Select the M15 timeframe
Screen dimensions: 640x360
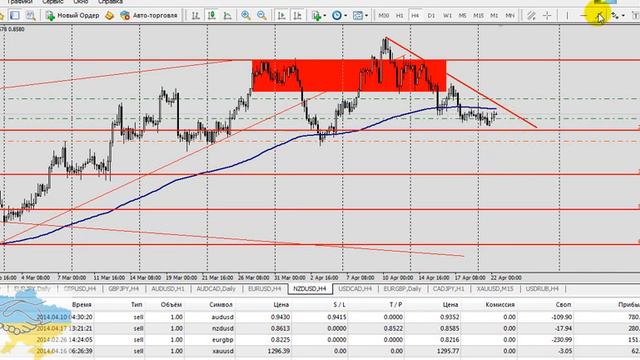(478, 16)
